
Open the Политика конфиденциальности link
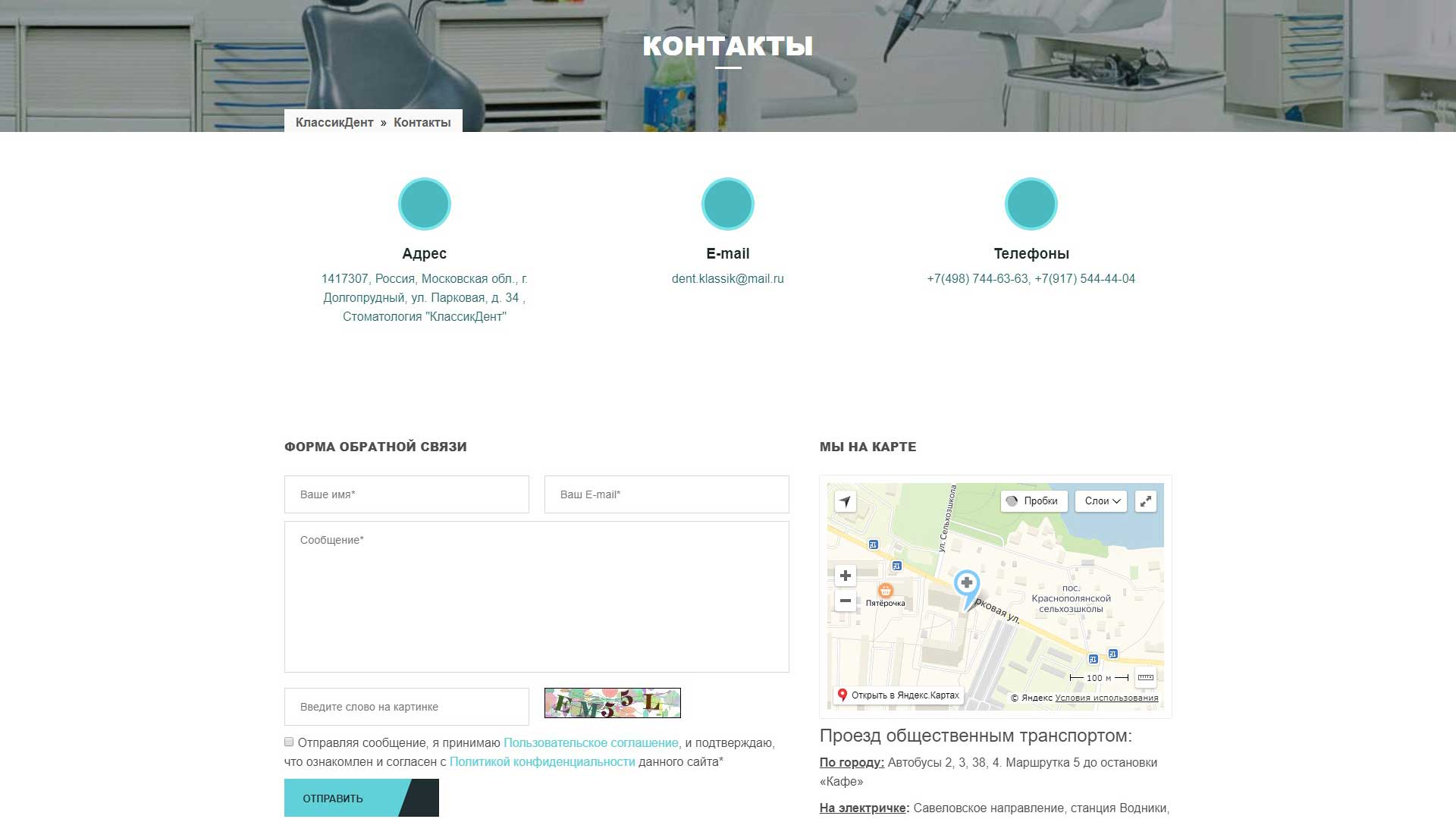point(542,762)
